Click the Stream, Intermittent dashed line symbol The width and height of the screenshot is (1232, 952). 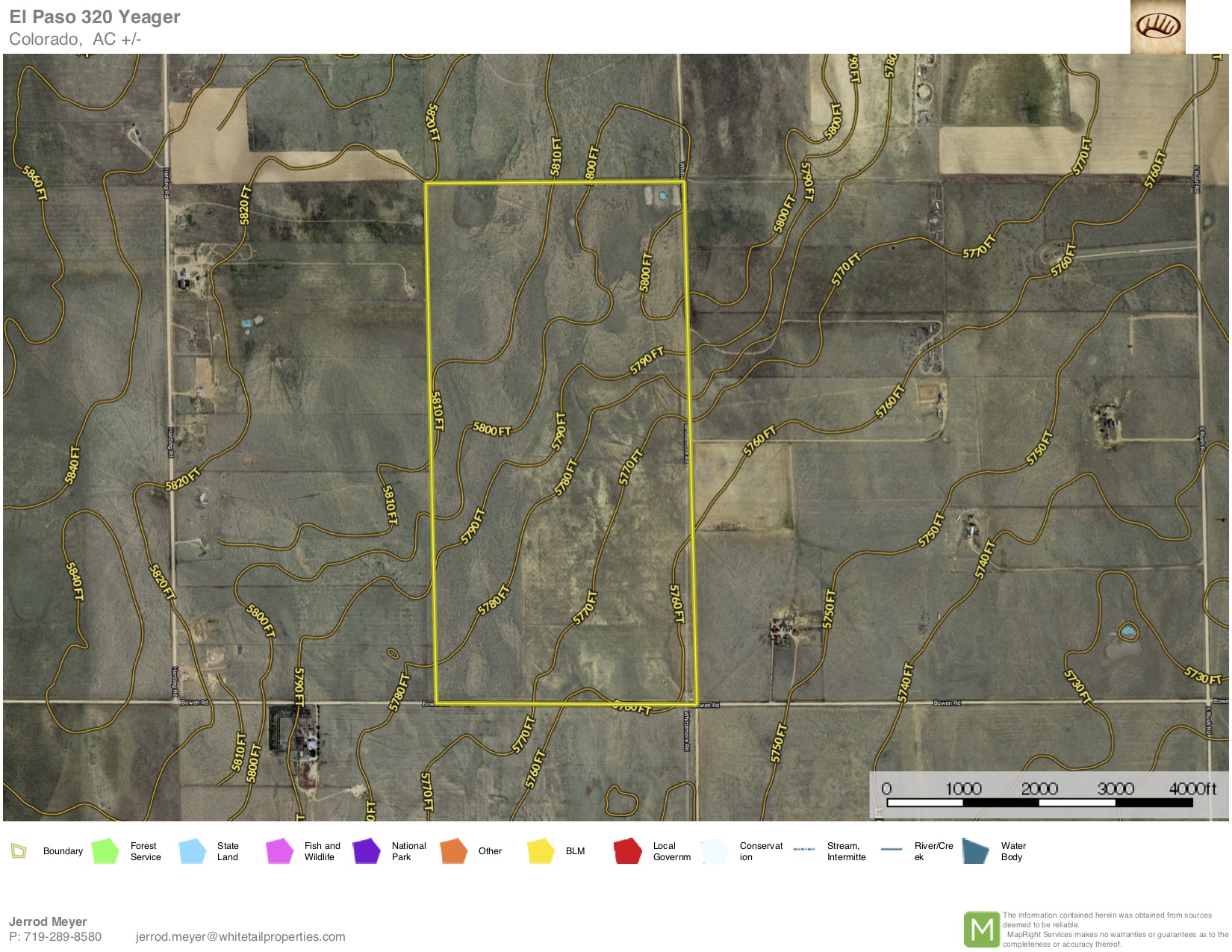(x=804, y=850)
